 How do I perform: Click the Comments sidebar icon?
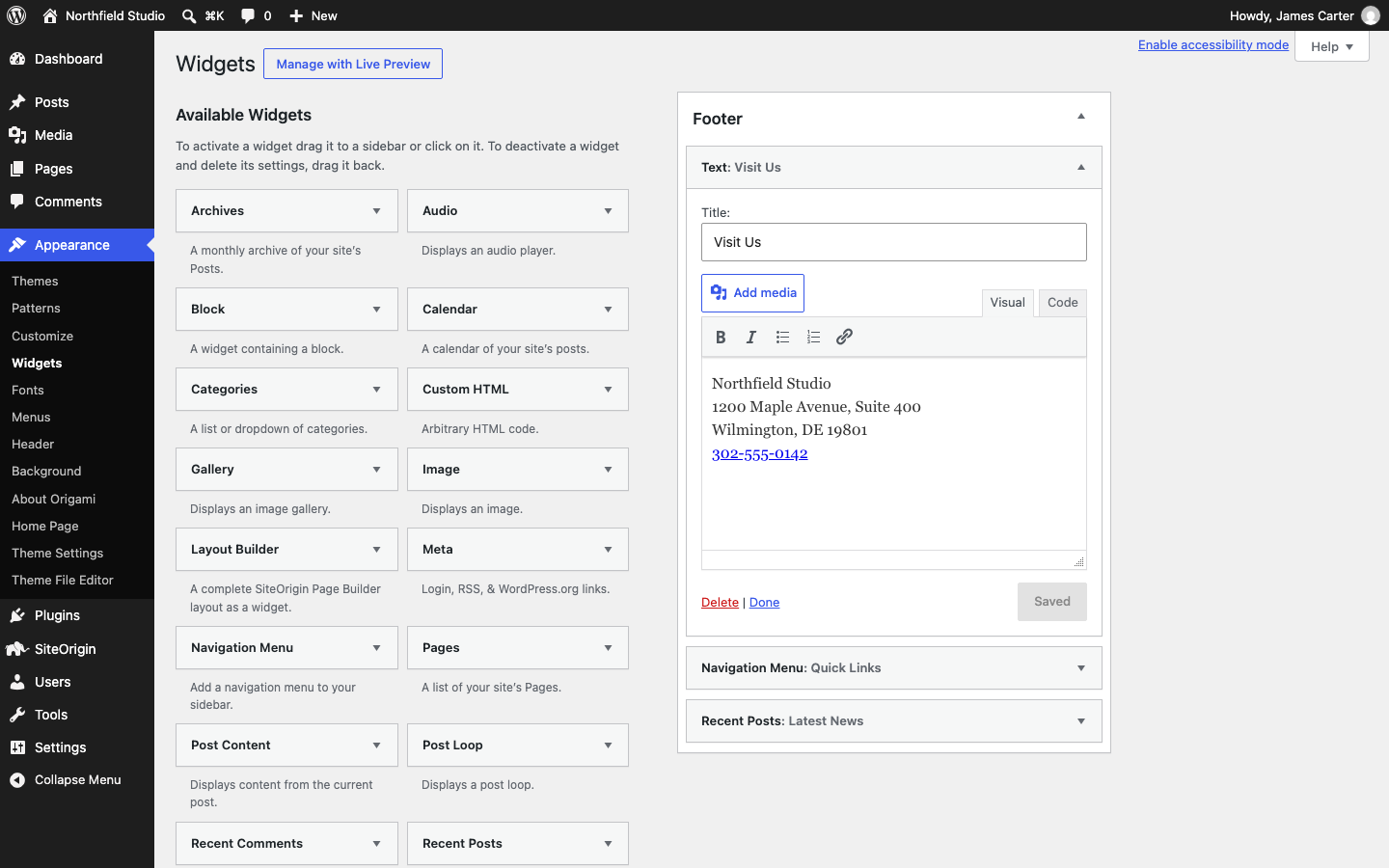[x=17, y=202]
